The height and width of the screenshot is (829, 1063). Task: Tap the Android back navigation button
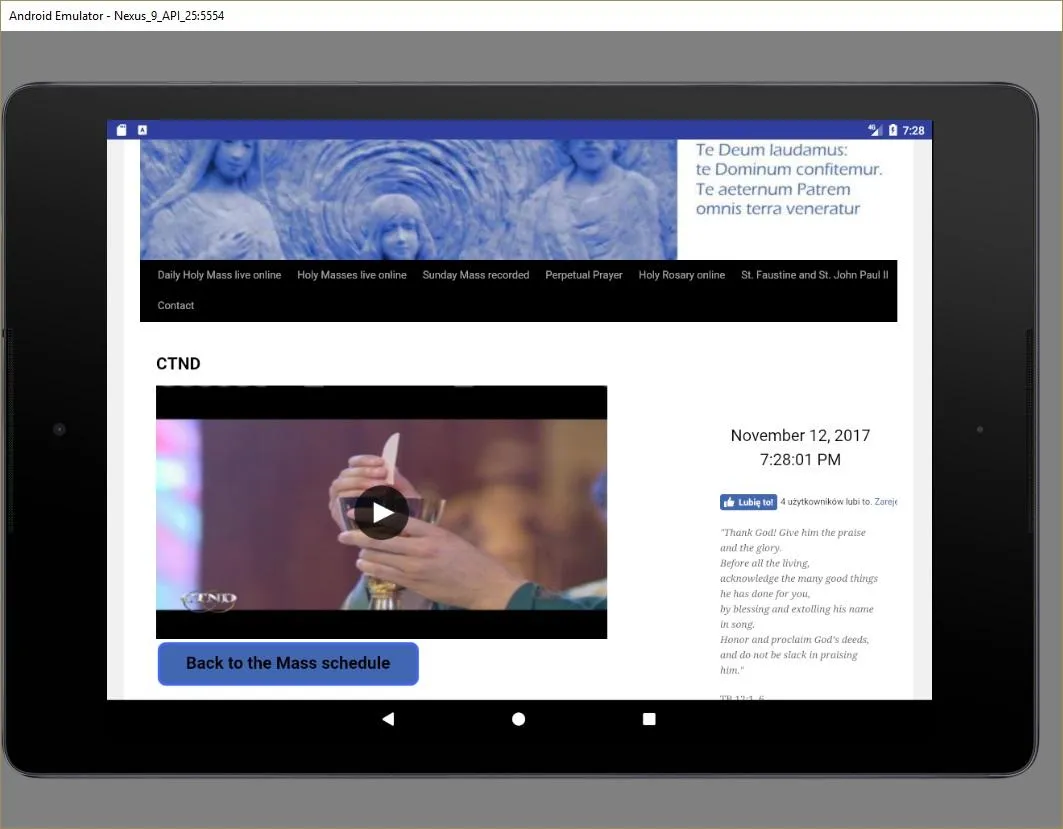388,719
